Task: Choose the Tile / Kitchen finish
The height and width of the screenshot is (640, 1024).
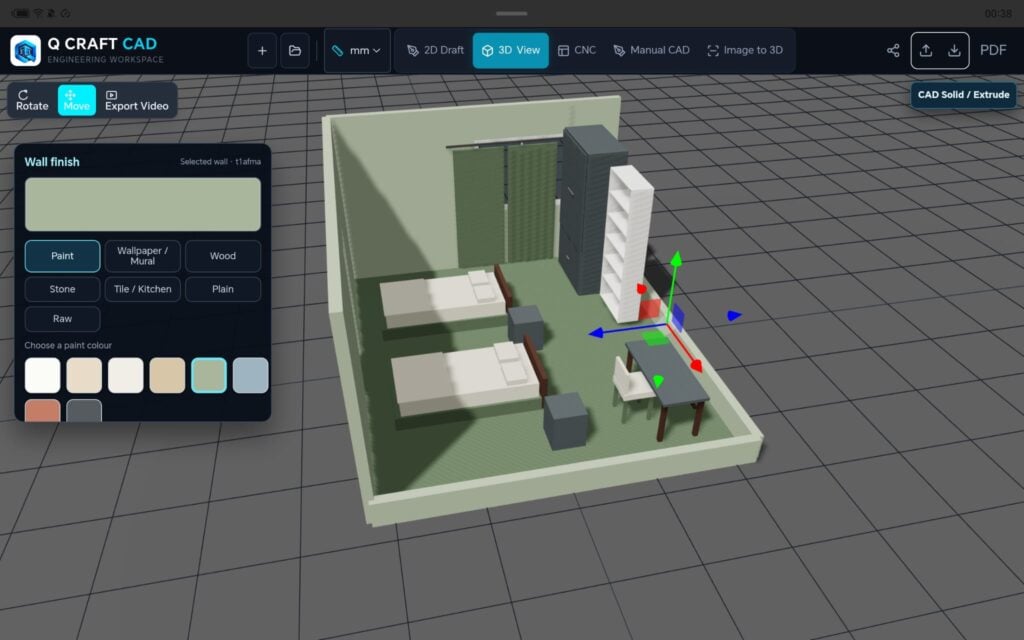Action: 142,289
